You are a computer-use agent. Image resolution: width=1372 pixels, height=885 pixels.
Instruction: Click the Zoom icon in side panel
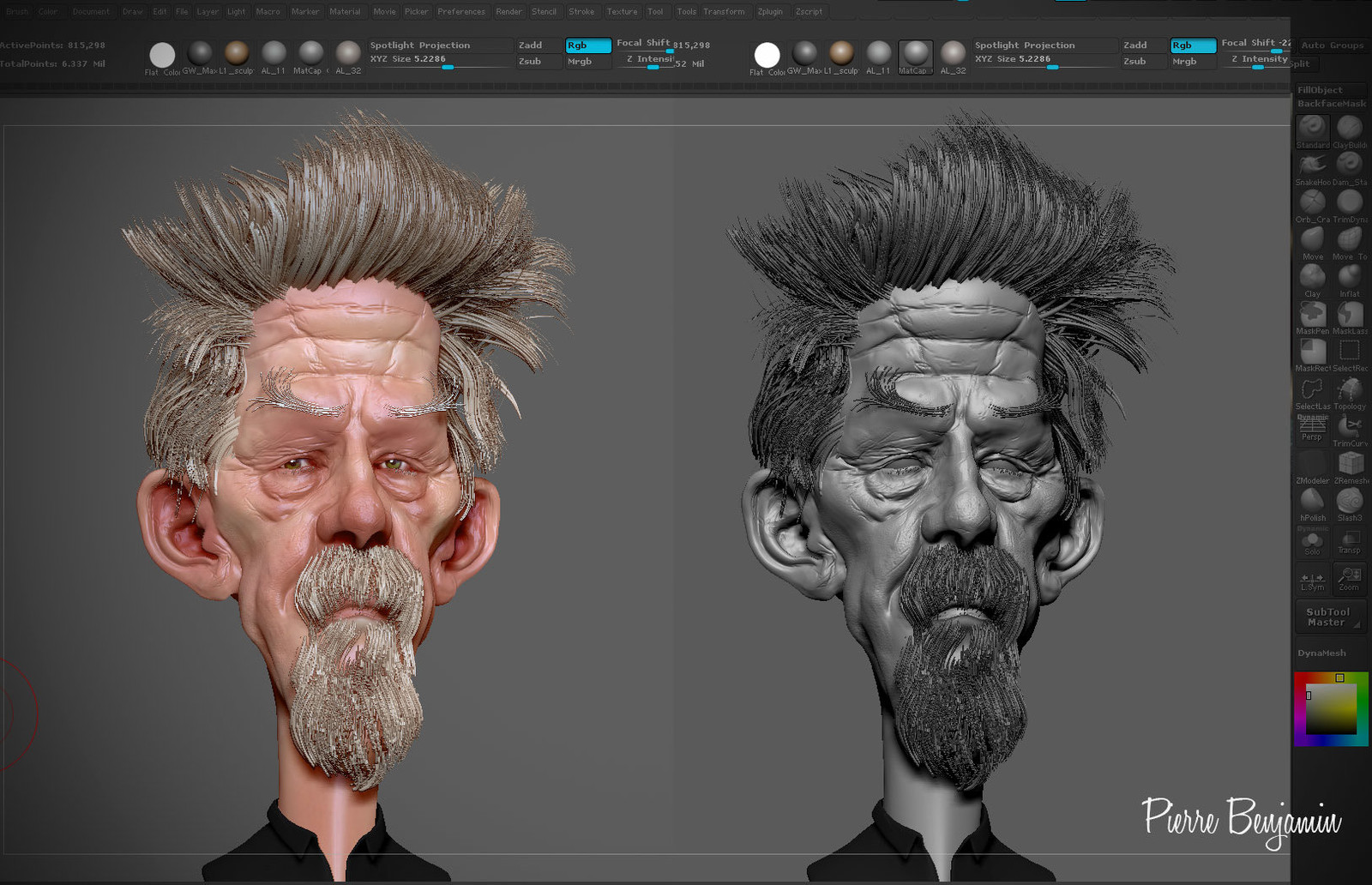[1350, 579]
